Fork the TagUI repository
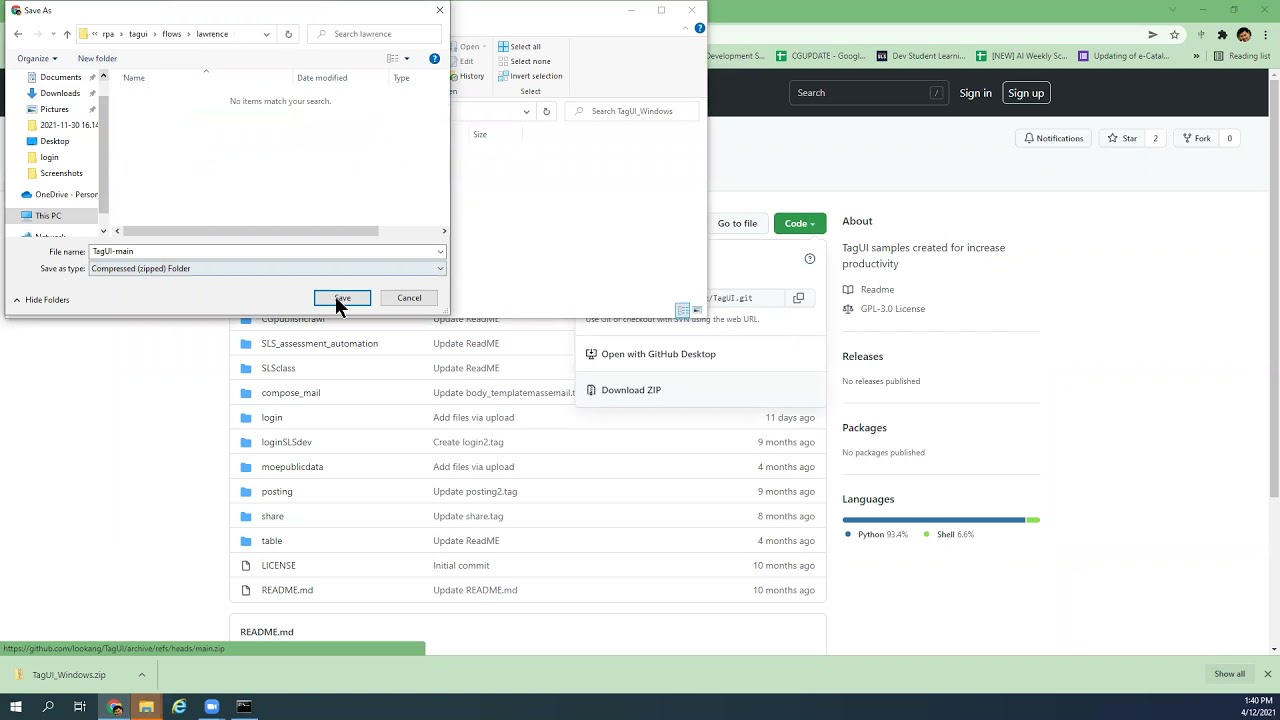1280x720 pixels. pos(1195,138)
